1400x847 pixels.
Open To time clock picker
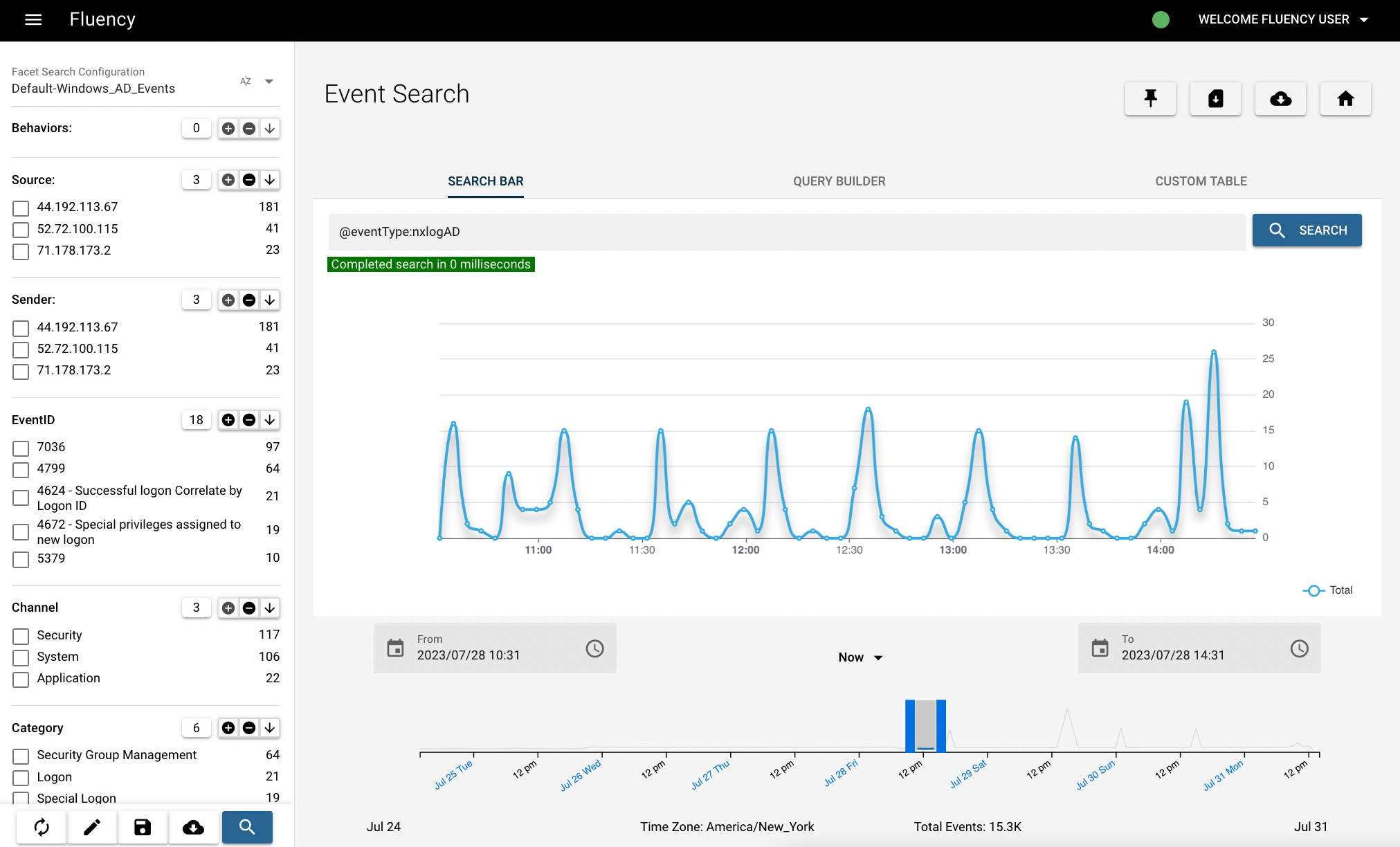tap(1299, 648)
